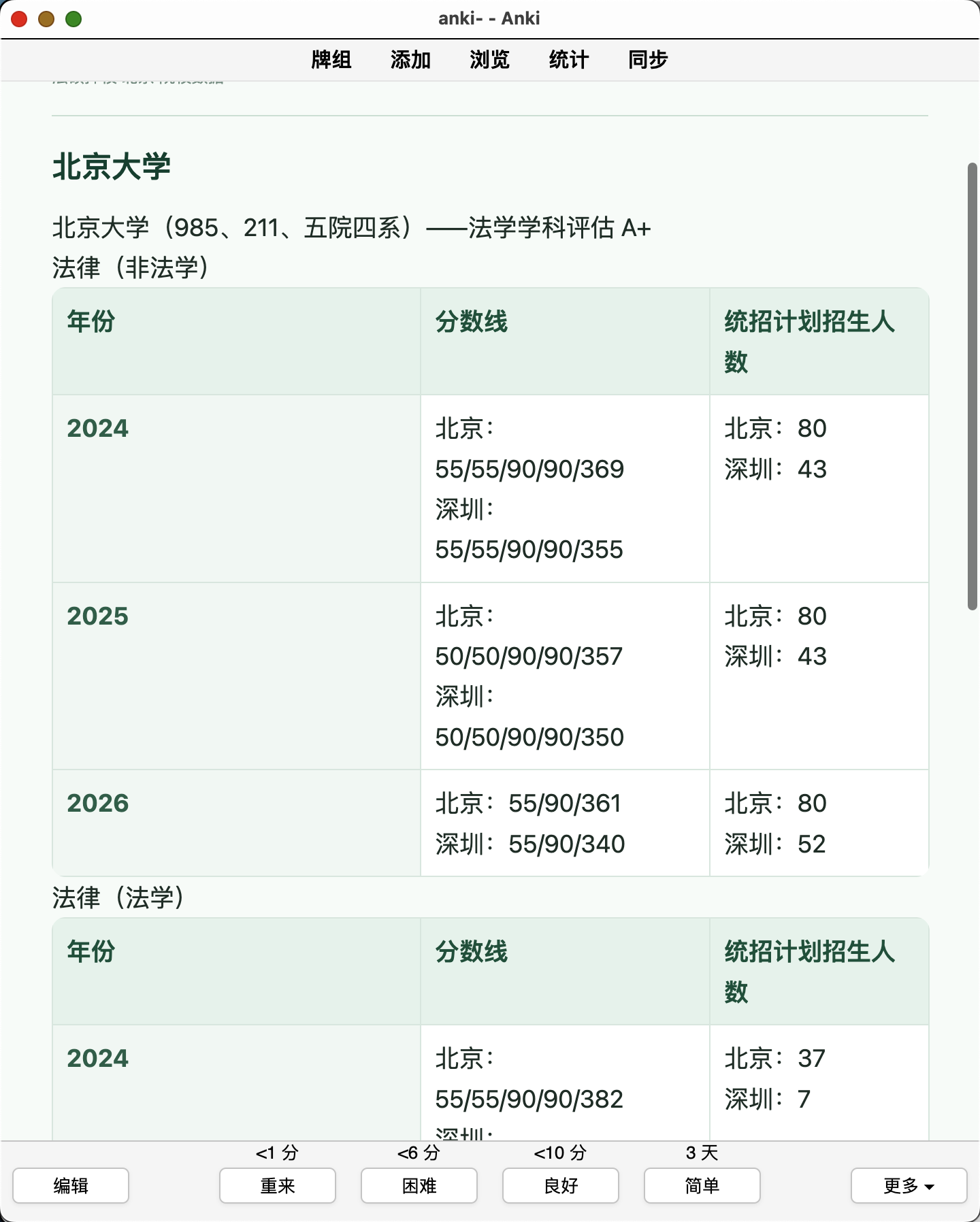Viewport: 980px width, 1222px height.
Task: Click 同步 to sync the collection
Action: (x=648, y=60)
